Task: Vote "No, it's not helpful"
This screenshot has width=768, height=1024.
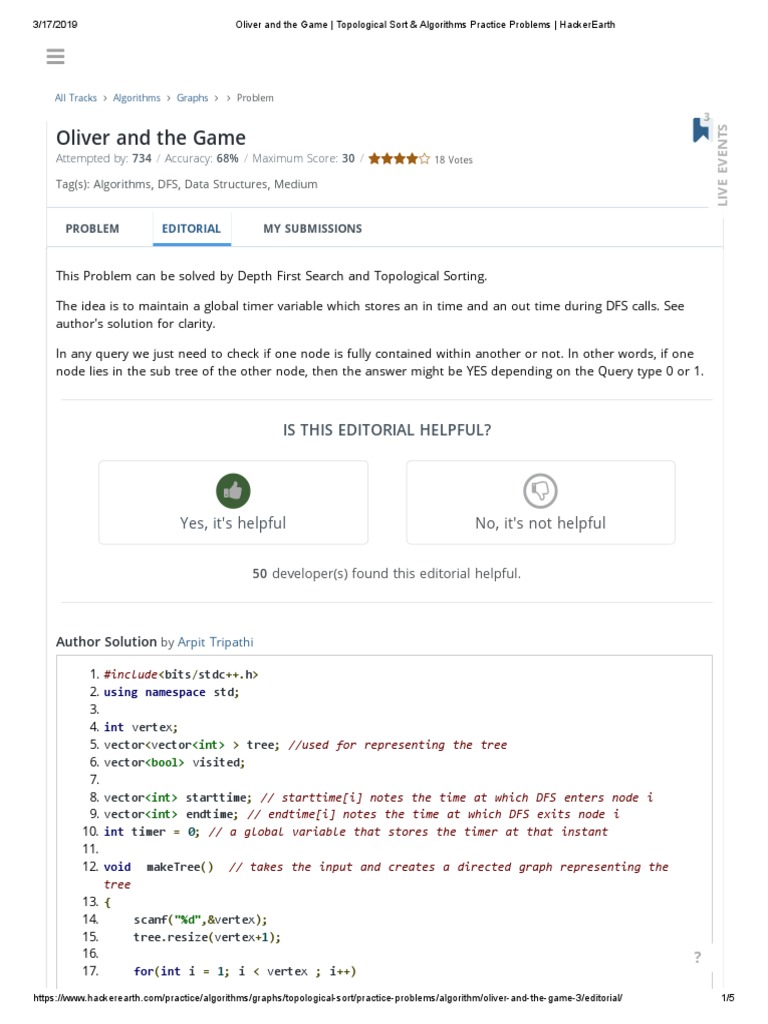Action: coord(540,523)
